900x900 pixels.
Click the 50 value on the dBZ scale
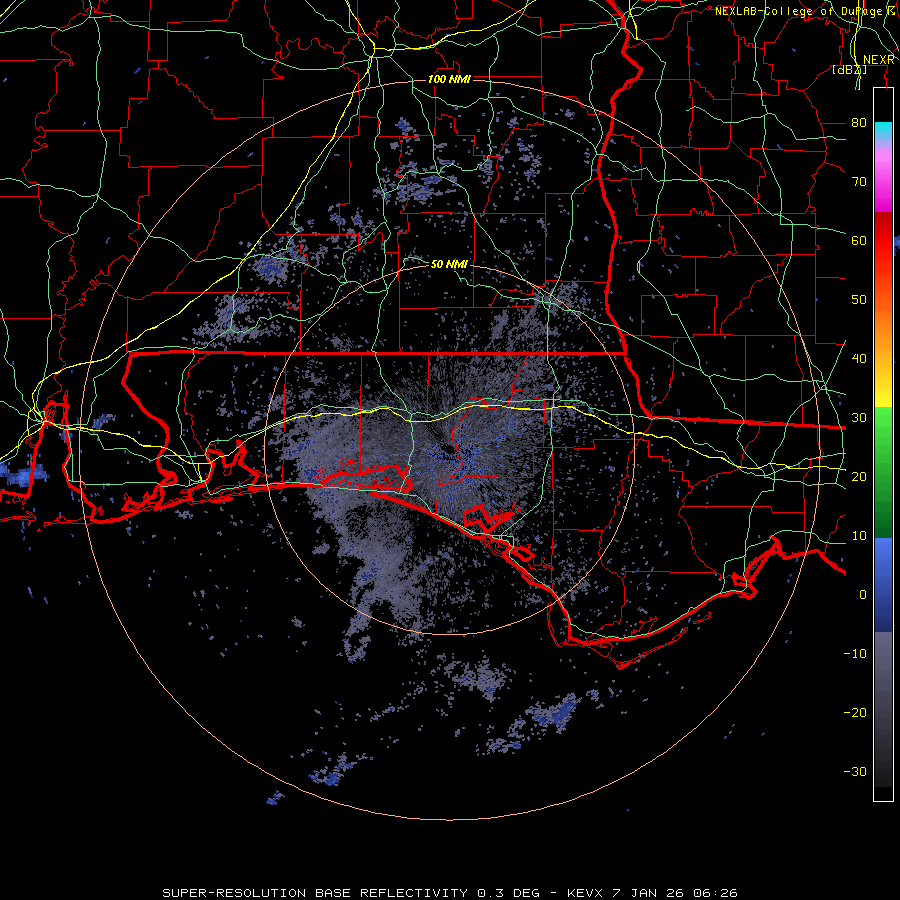pos(859,300)
